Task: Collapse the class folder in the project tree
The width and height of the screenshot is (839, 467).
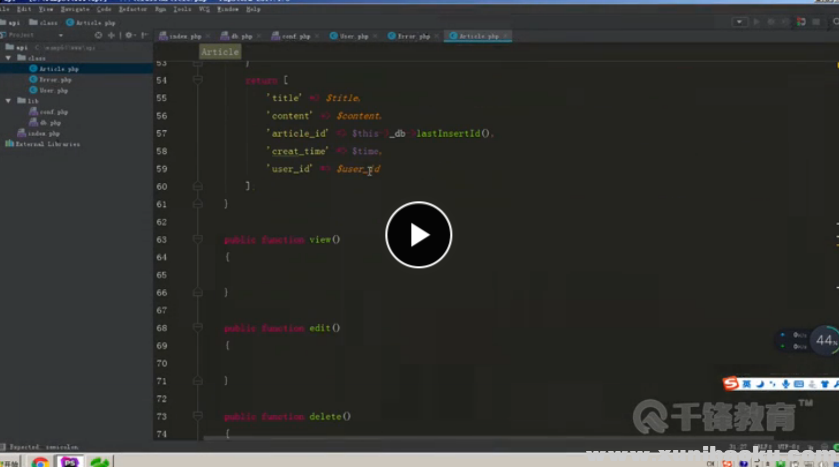Action: point(8,58)
